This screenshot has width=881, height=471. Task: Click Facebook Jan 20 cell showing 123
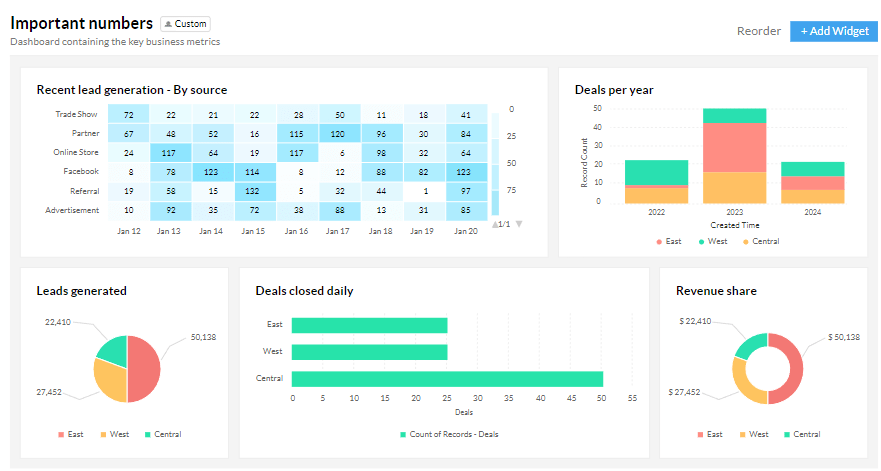coord(466,172)
